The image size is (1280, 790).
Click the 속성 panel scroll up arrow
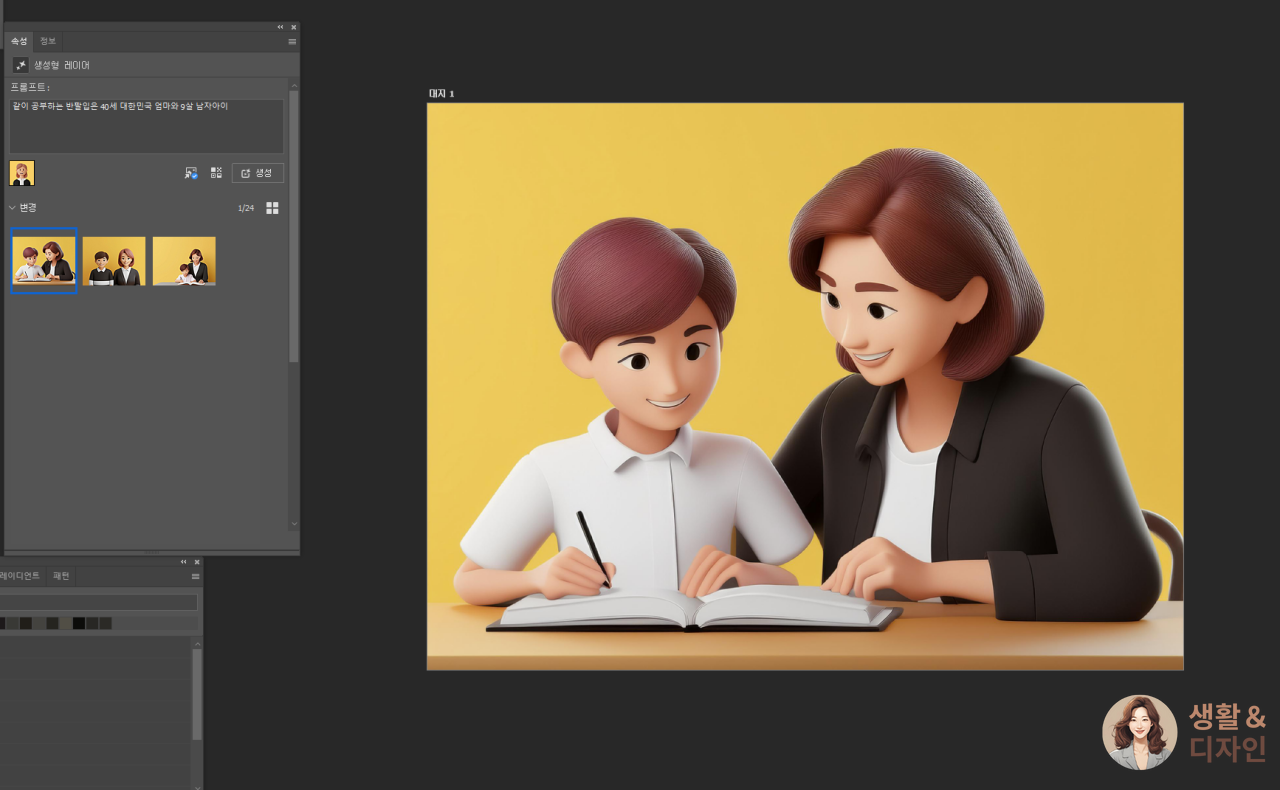tap(294, 84)
